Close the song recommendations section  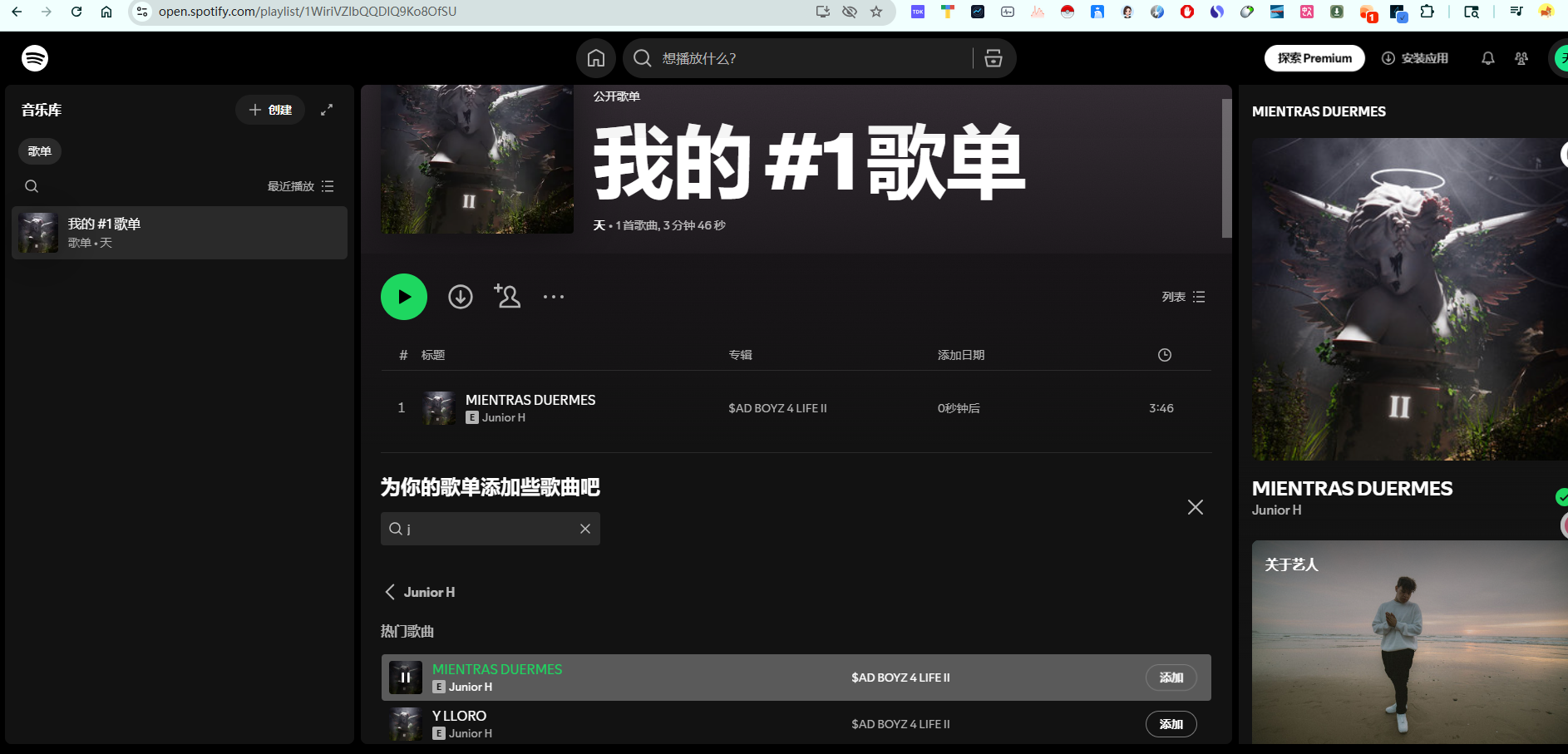[x=1196, y=507]
